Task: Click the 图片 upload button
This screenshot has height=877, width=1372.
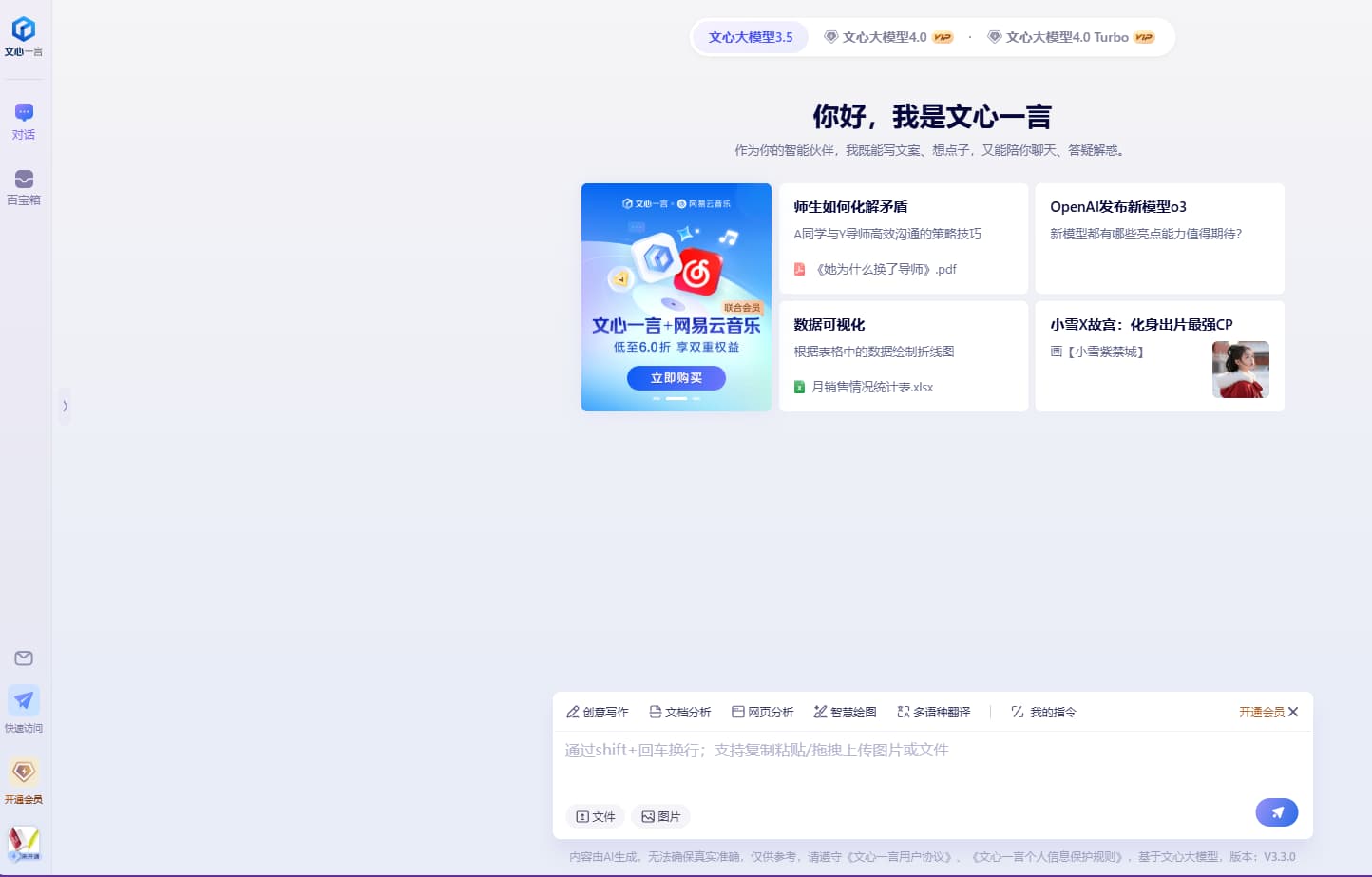Action: point(660,816)
